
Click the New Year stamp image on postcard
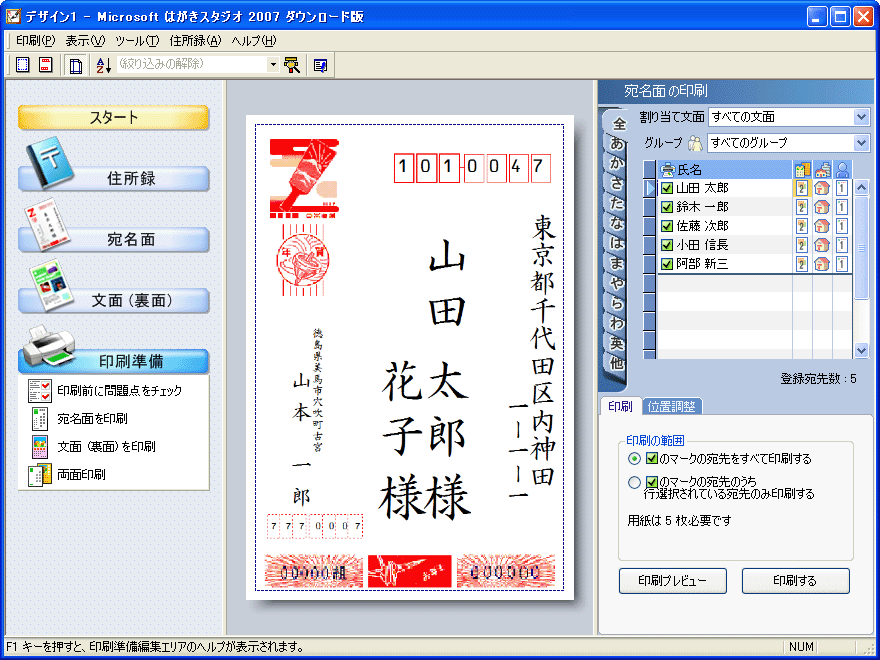304,178
